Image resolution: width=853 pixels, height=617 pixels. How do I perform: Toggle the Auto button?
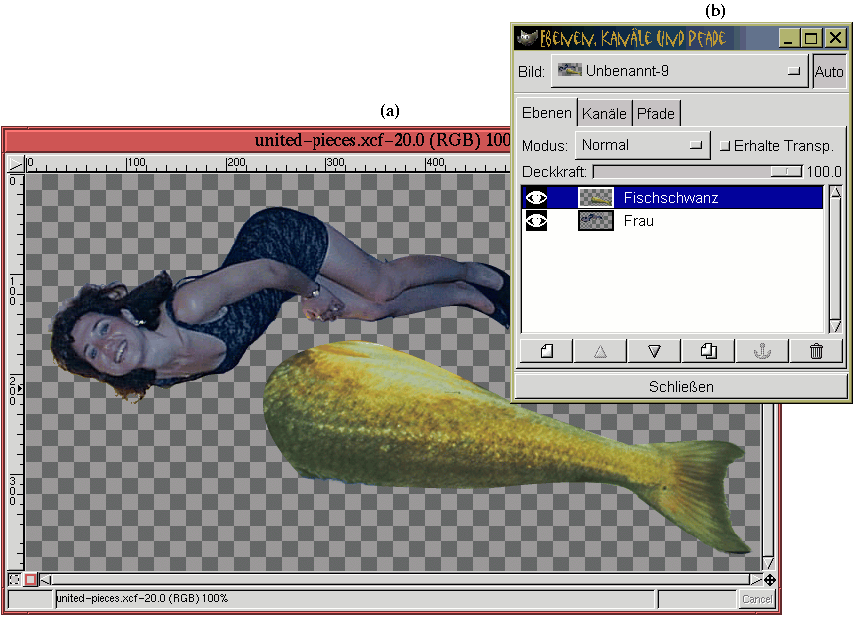coord(828,72)
